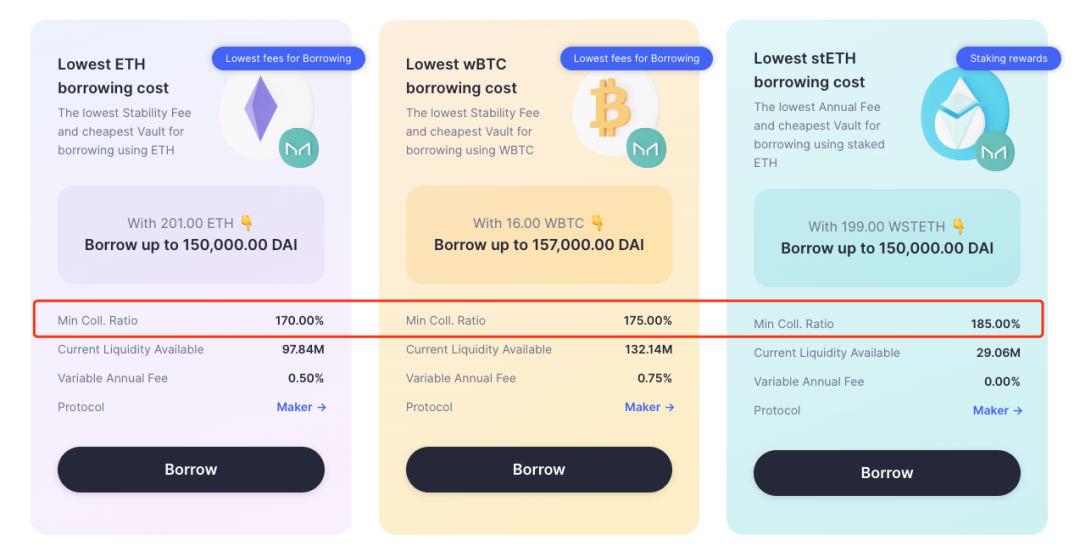Open the Maker protocol link for stETH

[x=997, y=410]
